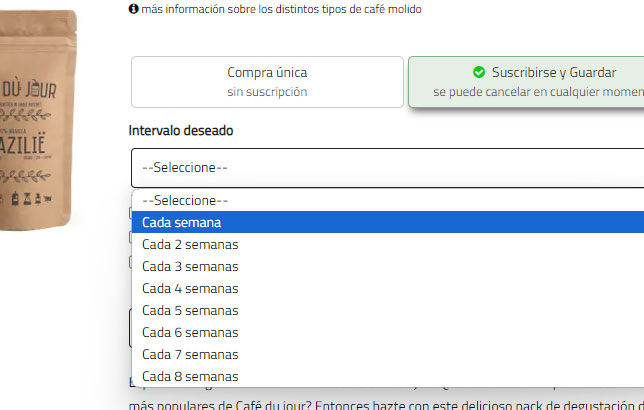Viewport: 644px width, 410px height.
Task: Choose the Cada 4 semanas interval
Action: pyautogui.click(x=190, y=288)
